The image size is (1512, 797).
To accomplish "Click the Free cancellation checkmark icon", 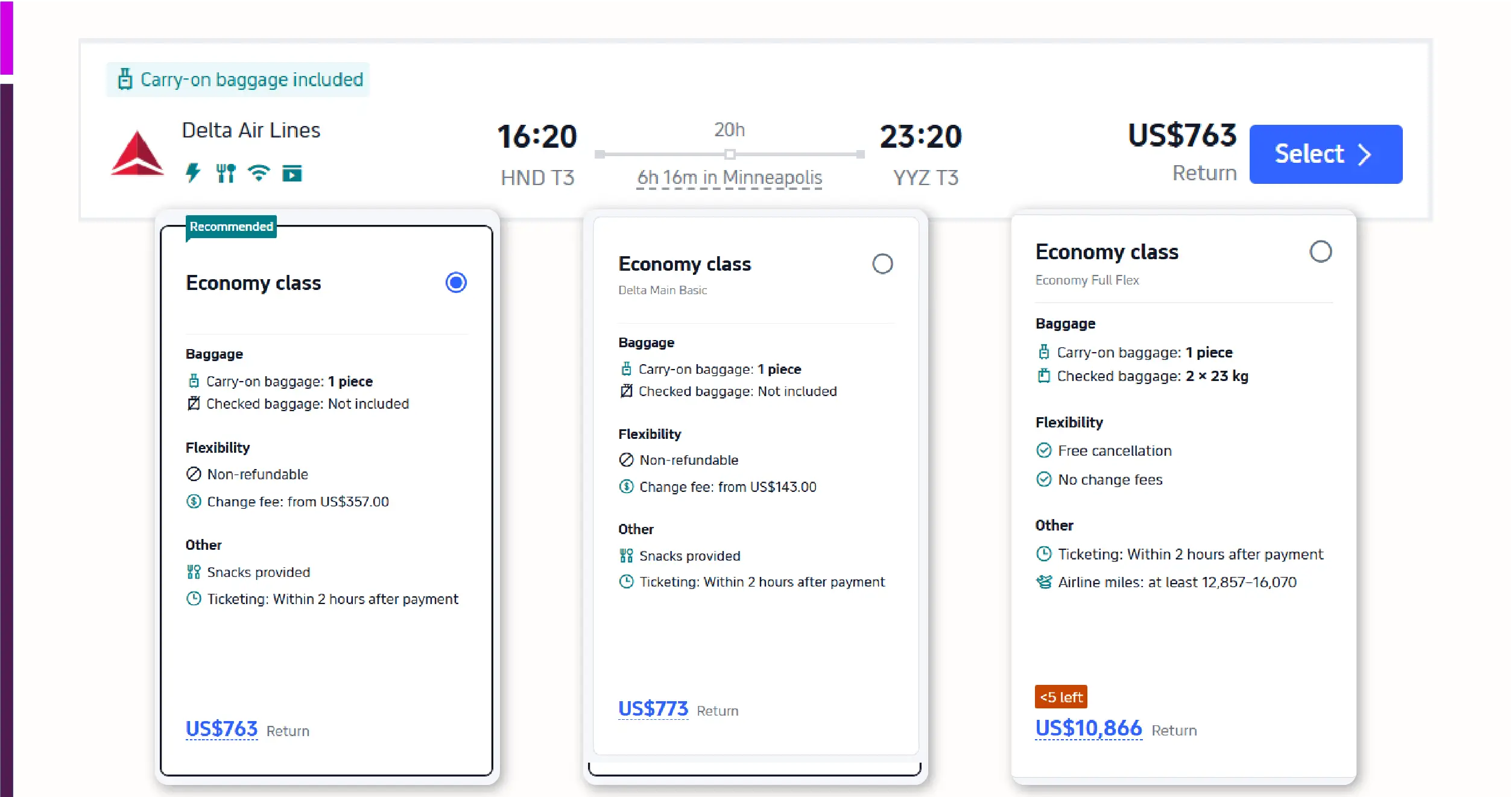I will pyautogui.click(x=1043, y=450).
